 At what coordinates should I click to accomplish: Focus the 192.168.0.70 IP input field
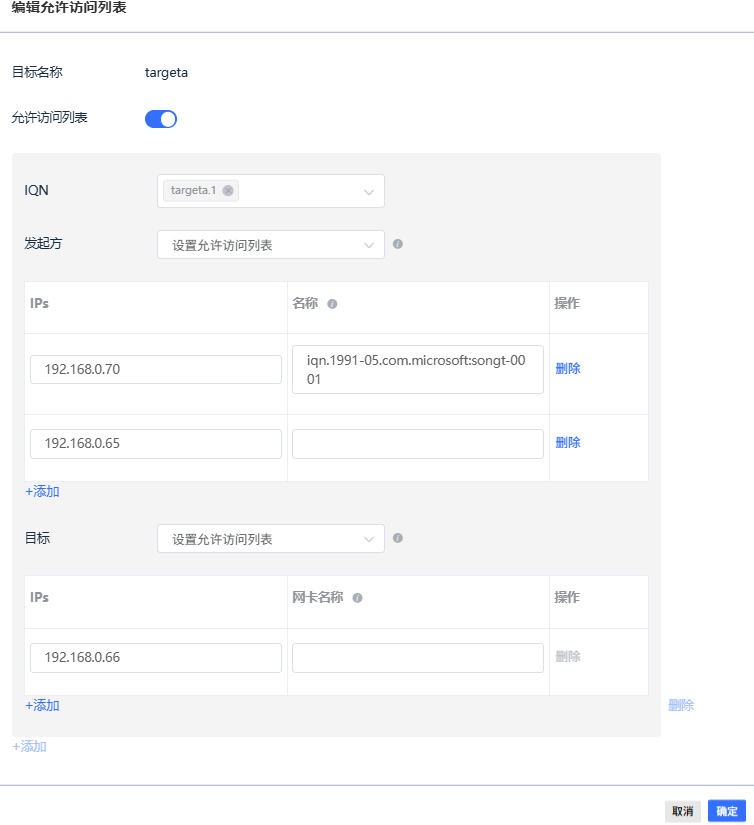tap(156, 369)
